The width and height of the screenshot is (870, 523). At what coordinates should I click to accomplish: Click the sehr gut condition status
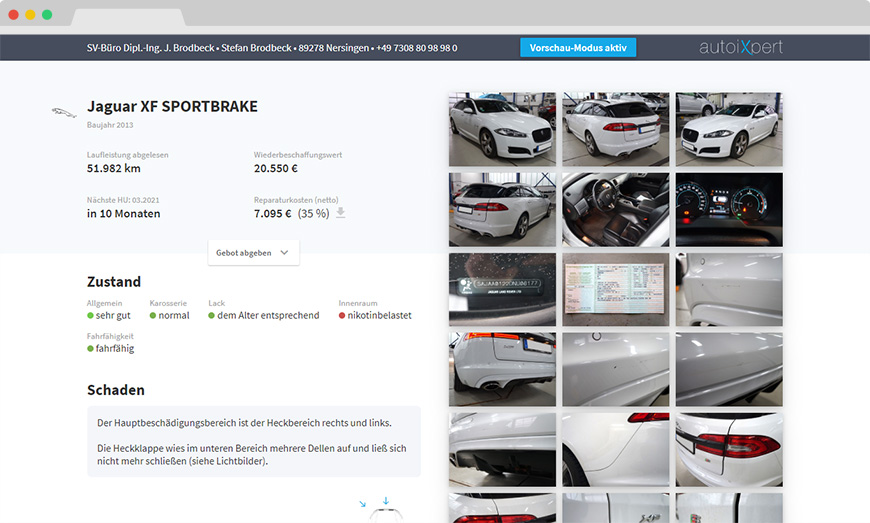pyautogui.click(x=109, y=315)
